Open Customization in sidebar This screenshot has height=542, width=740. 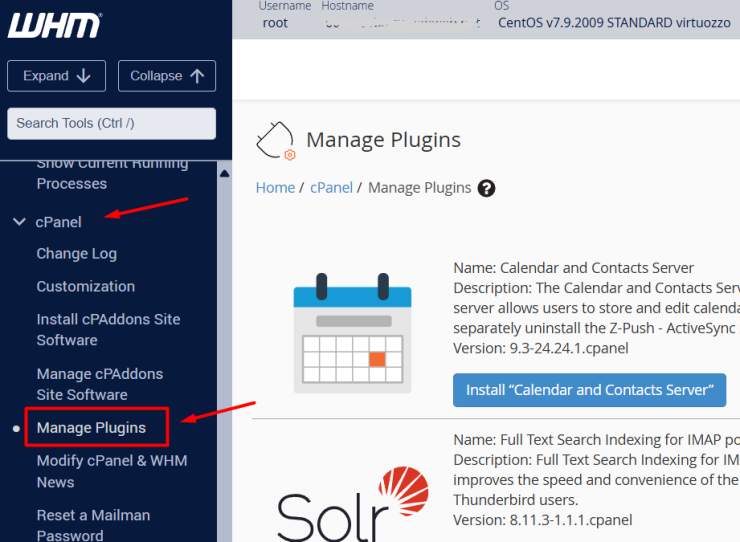pos(85,286)
